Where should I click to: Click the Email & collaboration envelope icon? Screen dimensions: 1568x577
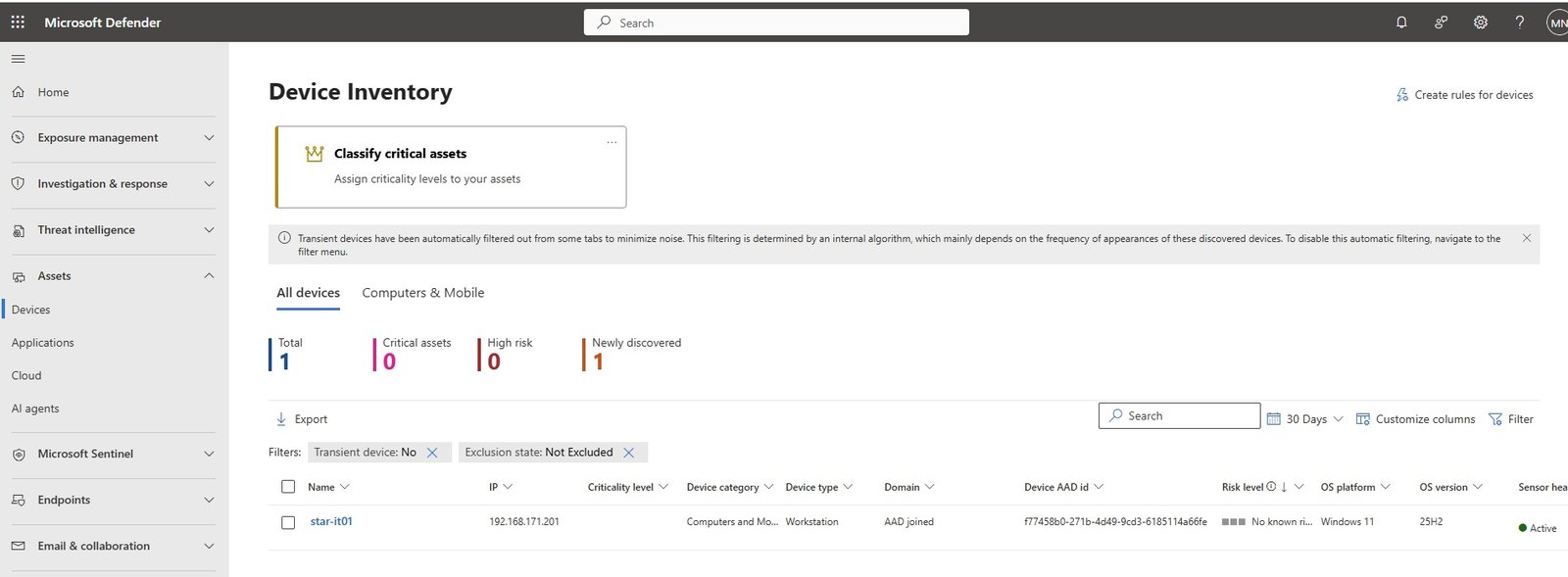click(18, 547)
